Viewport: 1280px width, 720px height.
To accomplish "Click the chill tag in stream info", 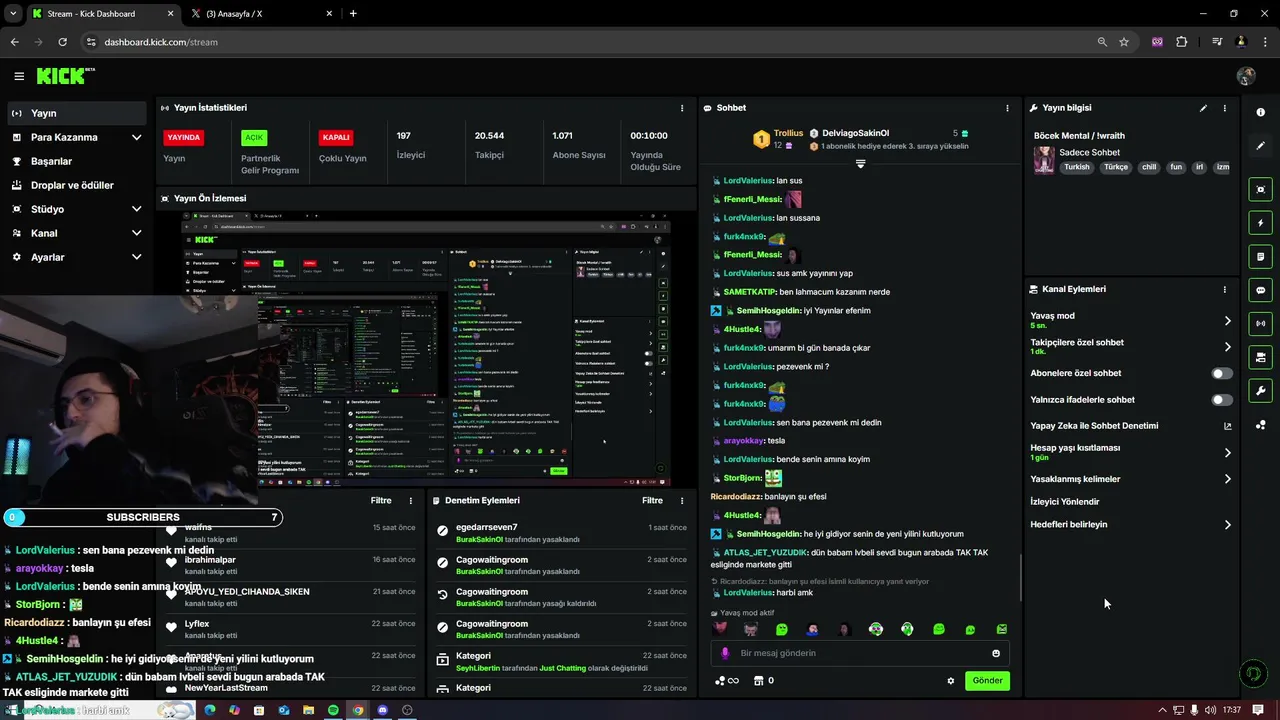I will 1149,168.
